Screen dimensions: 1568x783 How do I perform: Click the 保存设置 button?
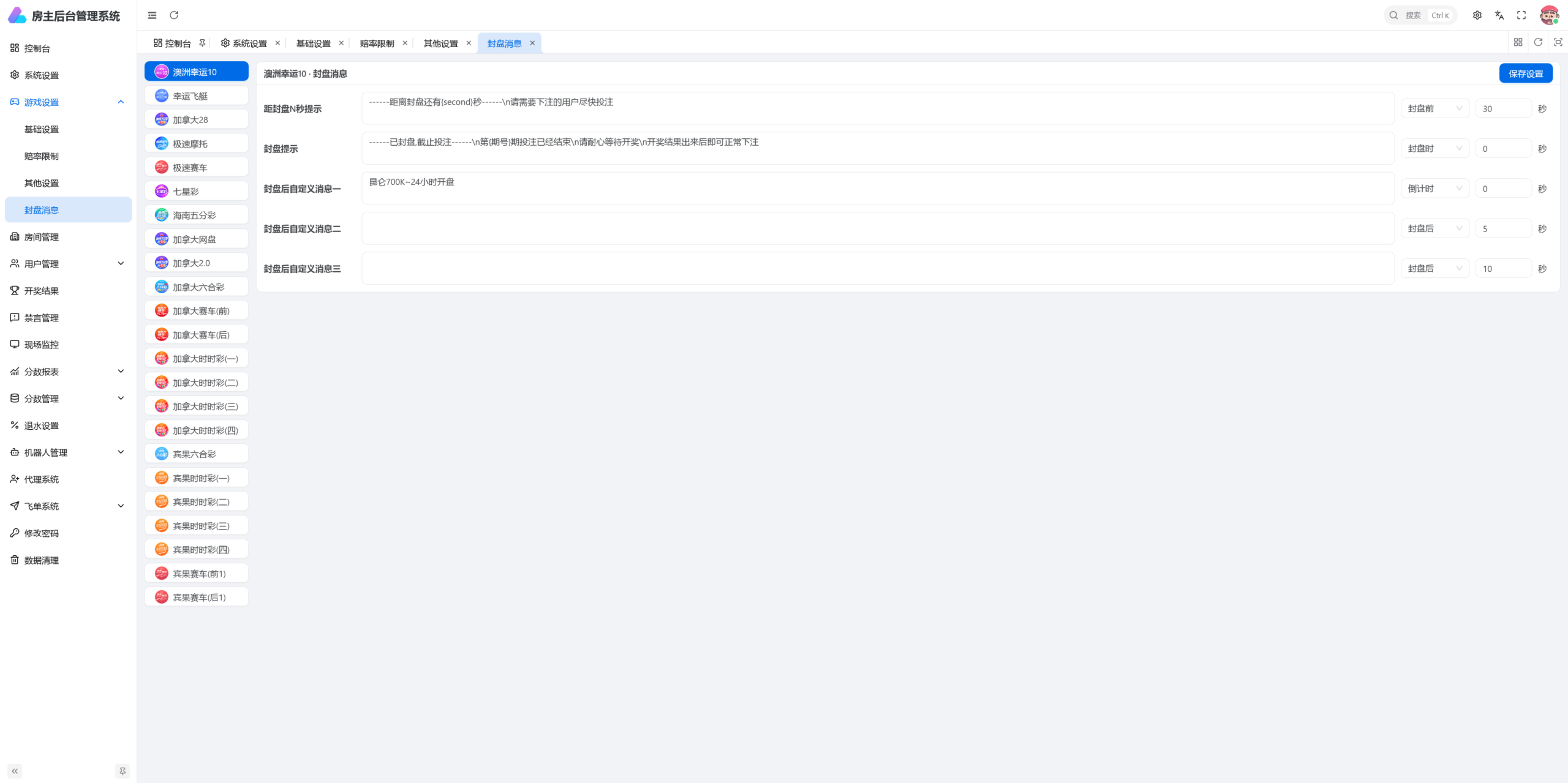1526,73
